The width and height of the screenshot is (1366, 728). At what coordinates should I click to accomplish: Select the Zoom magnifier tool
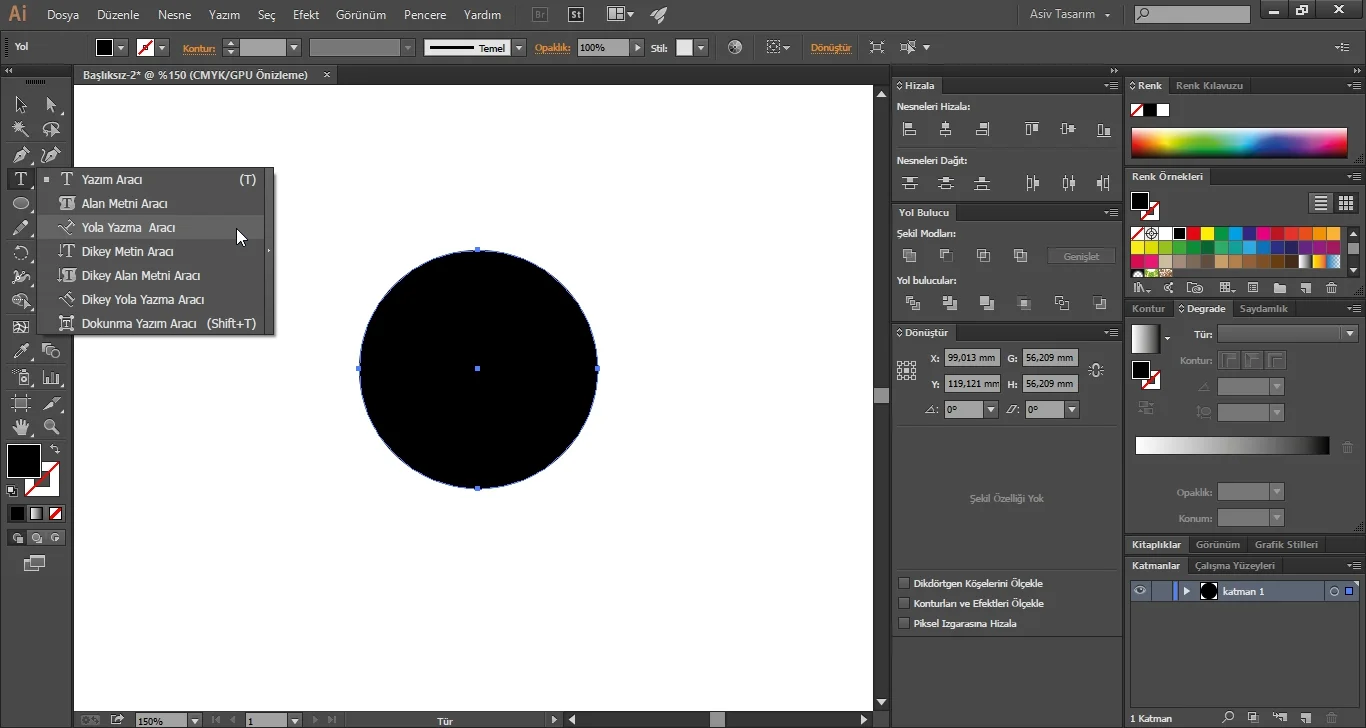click(x=51, y=427)
